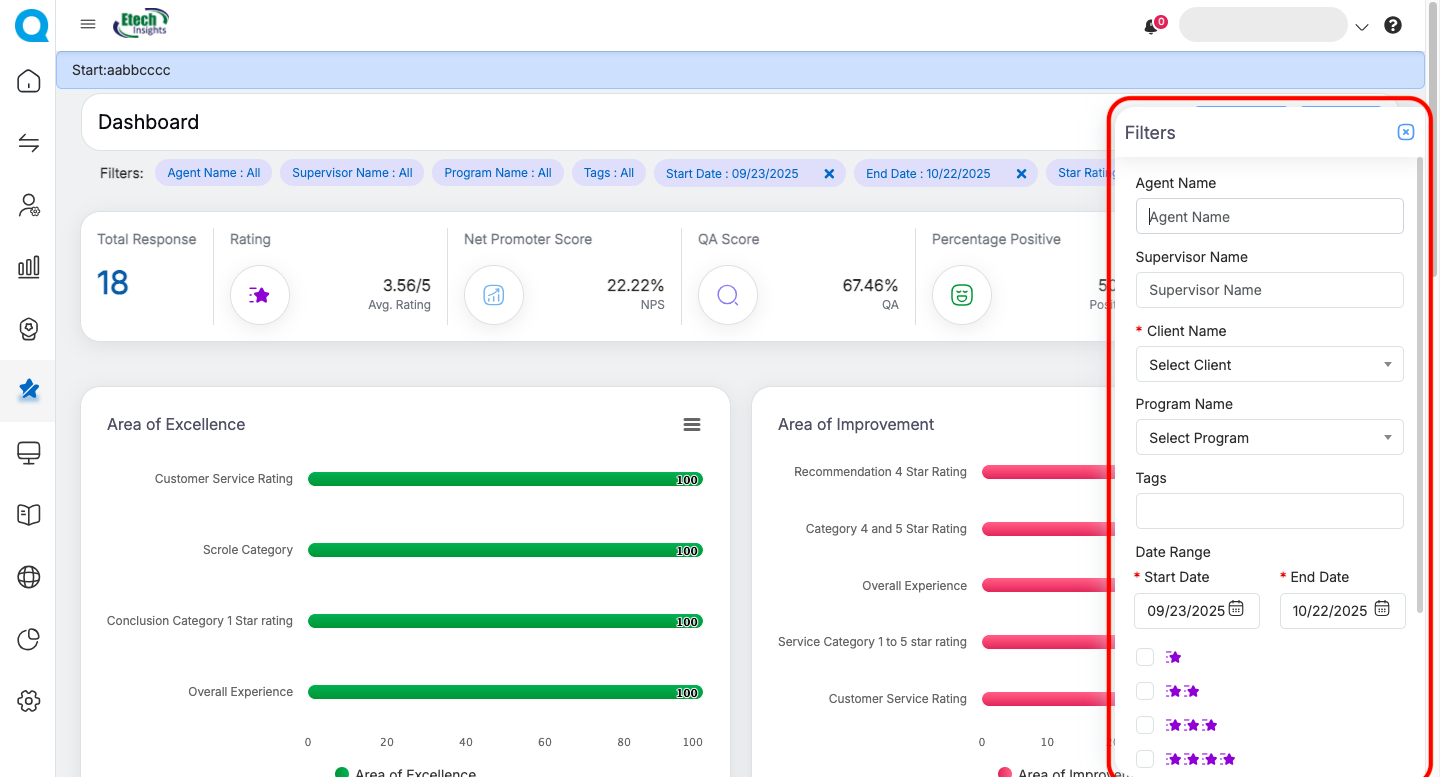Click the home icon in sidebar

(x=29, y=81)
